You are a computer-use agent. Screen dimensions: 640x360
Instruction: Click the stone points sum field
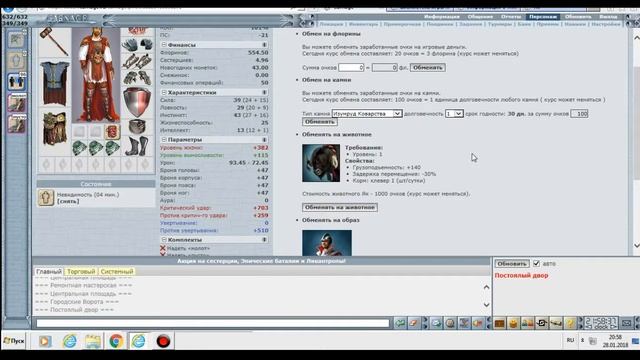click(x=579, y=113)
